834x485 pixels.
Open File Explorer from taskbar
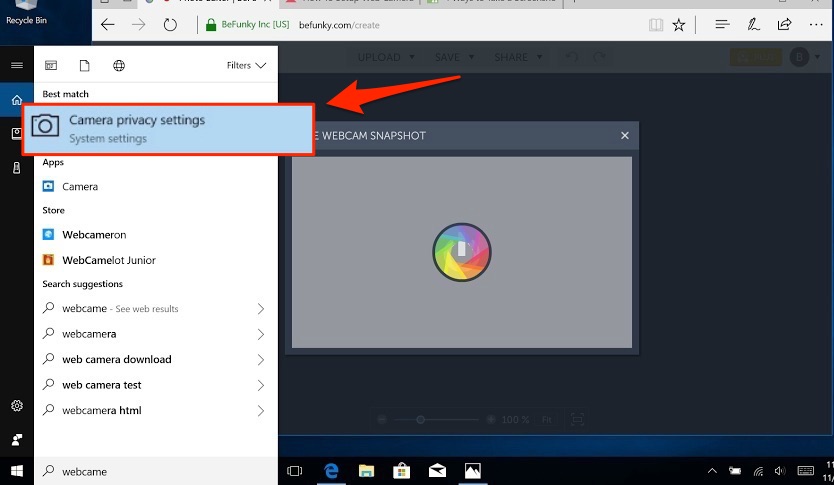click(x=366, y=471)
